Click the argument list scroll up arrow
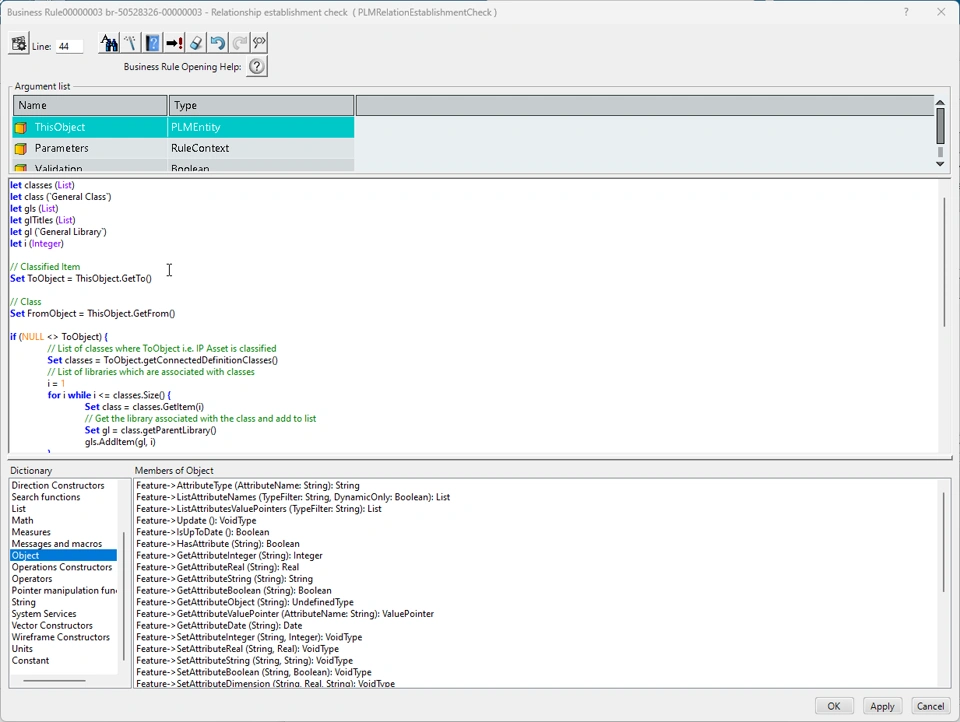Viewport: 960px width, 722px height. click(x=940, y=102)
